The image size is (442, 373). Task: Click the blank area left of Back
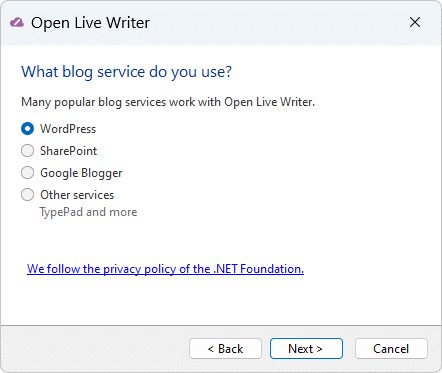[x=95, y=349]
